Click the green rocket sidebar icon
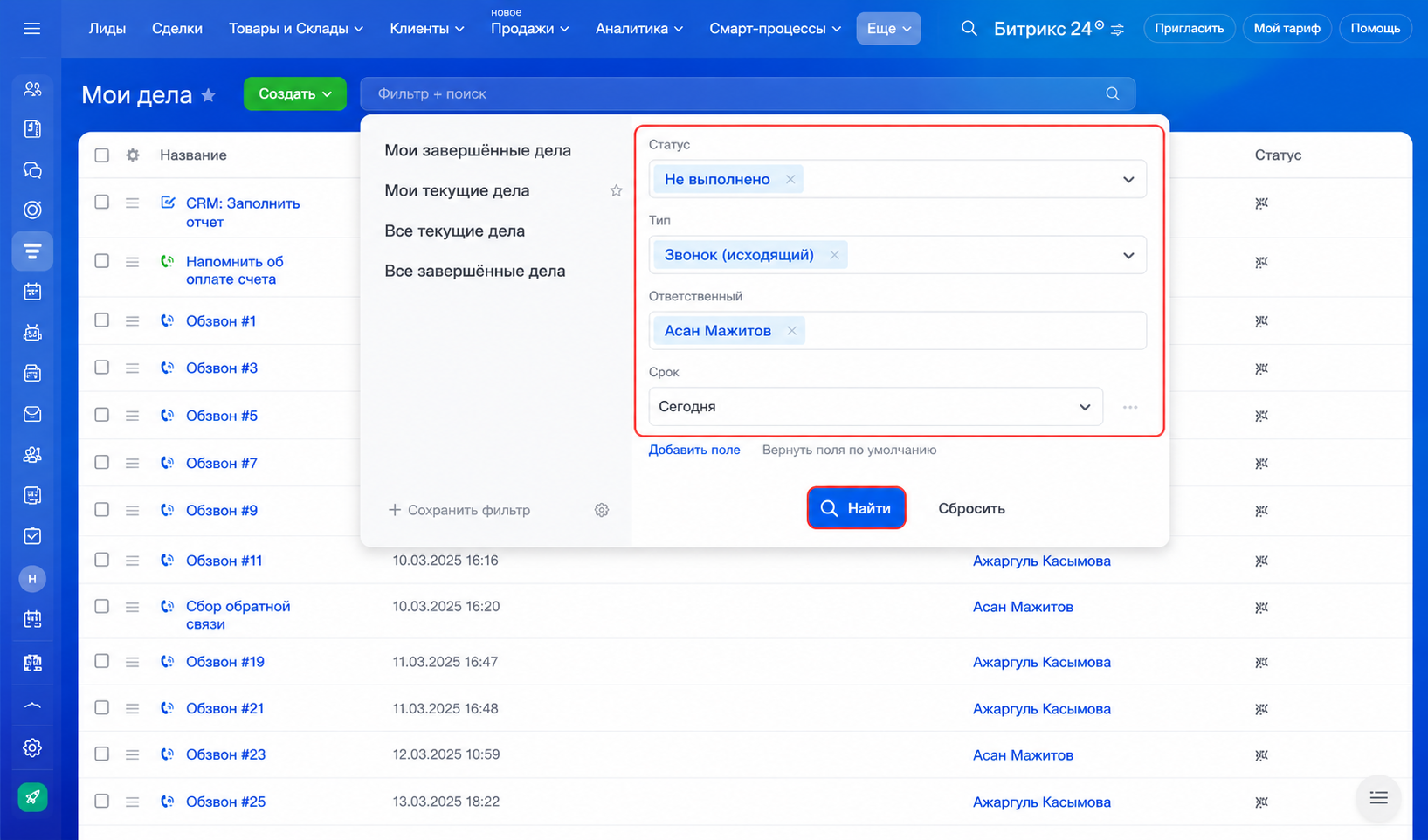 pos(32,797)
